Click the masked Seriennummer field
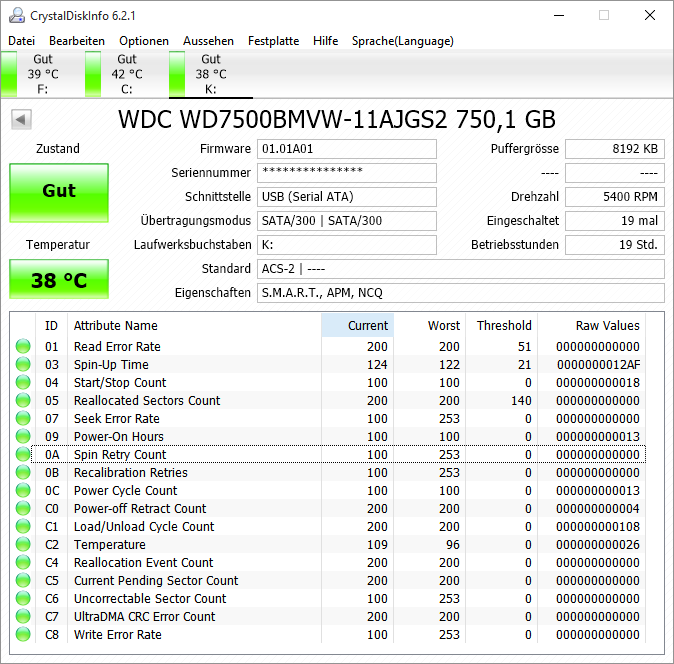 point(347,173)
